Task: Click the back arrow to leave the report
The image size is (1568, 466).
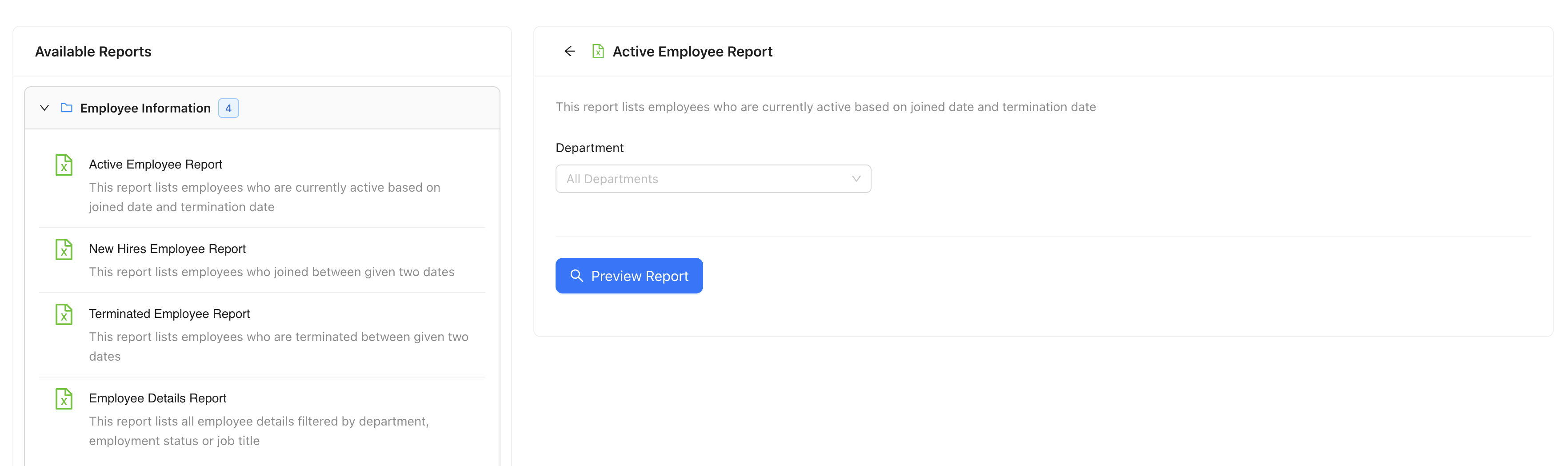Action: click(x=570, y=51)
